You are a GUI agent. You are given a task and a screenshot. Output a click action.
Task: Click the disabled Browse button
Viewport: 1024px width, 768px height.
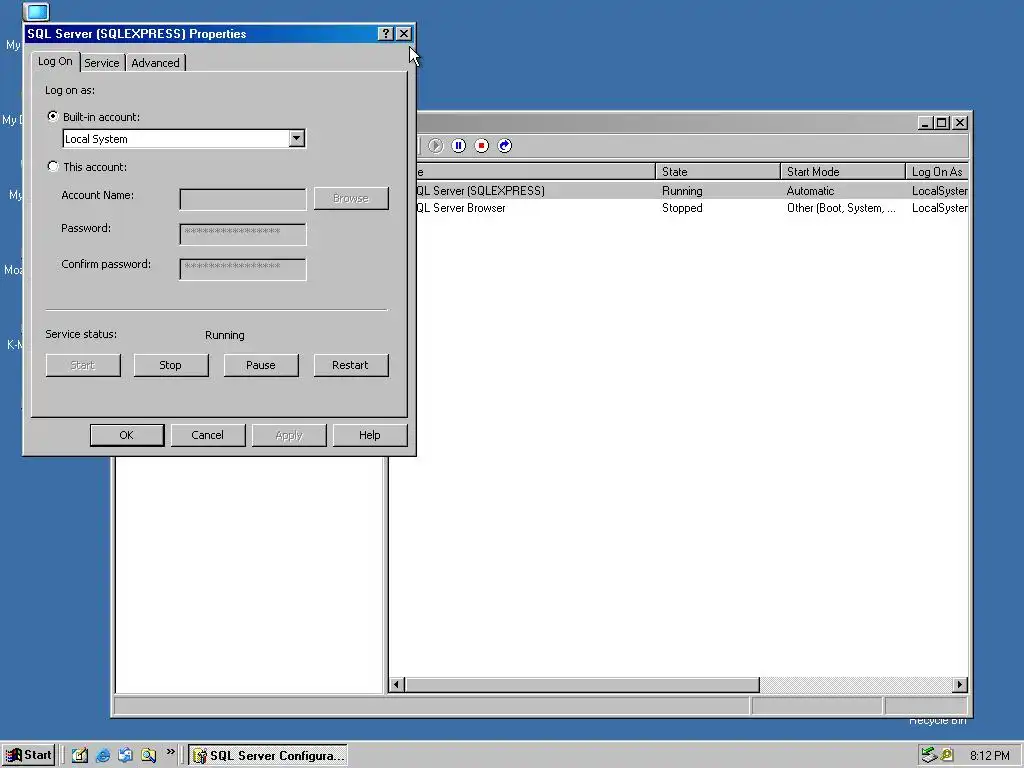(351, 199)
